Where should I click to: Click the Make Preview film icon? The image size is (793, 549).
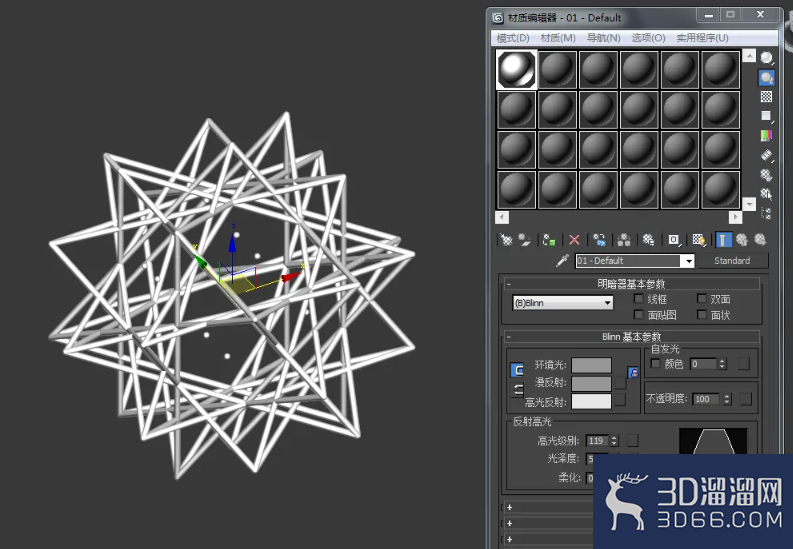pyautogui.click(x=767, y=155)
